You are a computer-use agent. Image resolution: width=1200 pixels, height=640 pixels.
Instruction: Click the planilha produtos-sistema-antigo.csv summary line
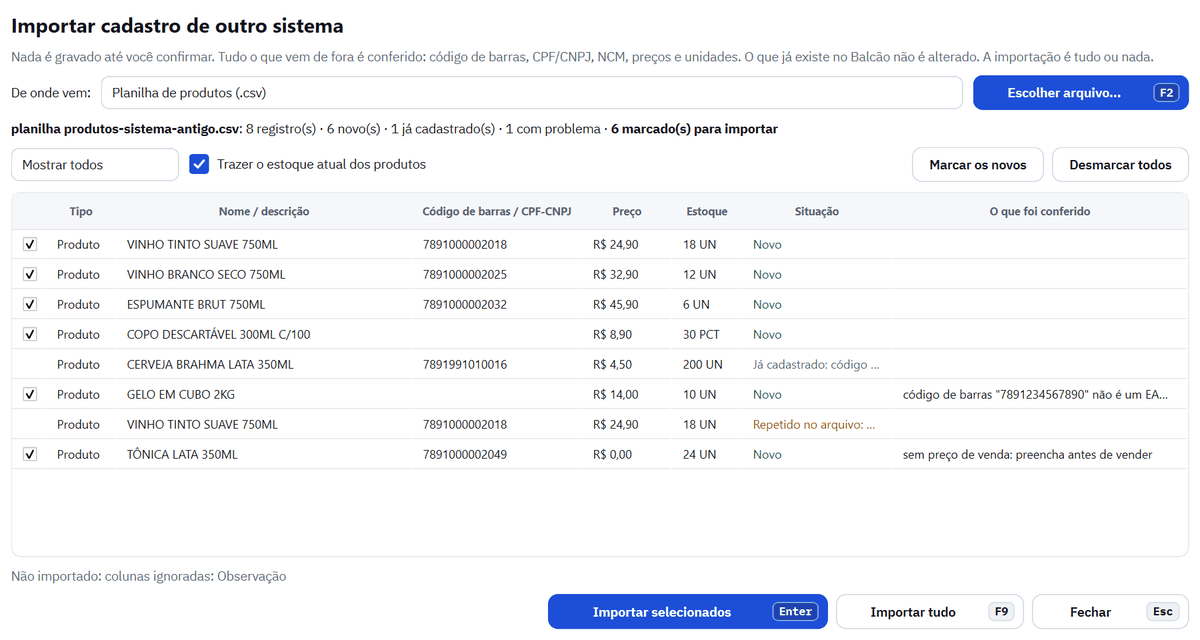pos(394,129)
